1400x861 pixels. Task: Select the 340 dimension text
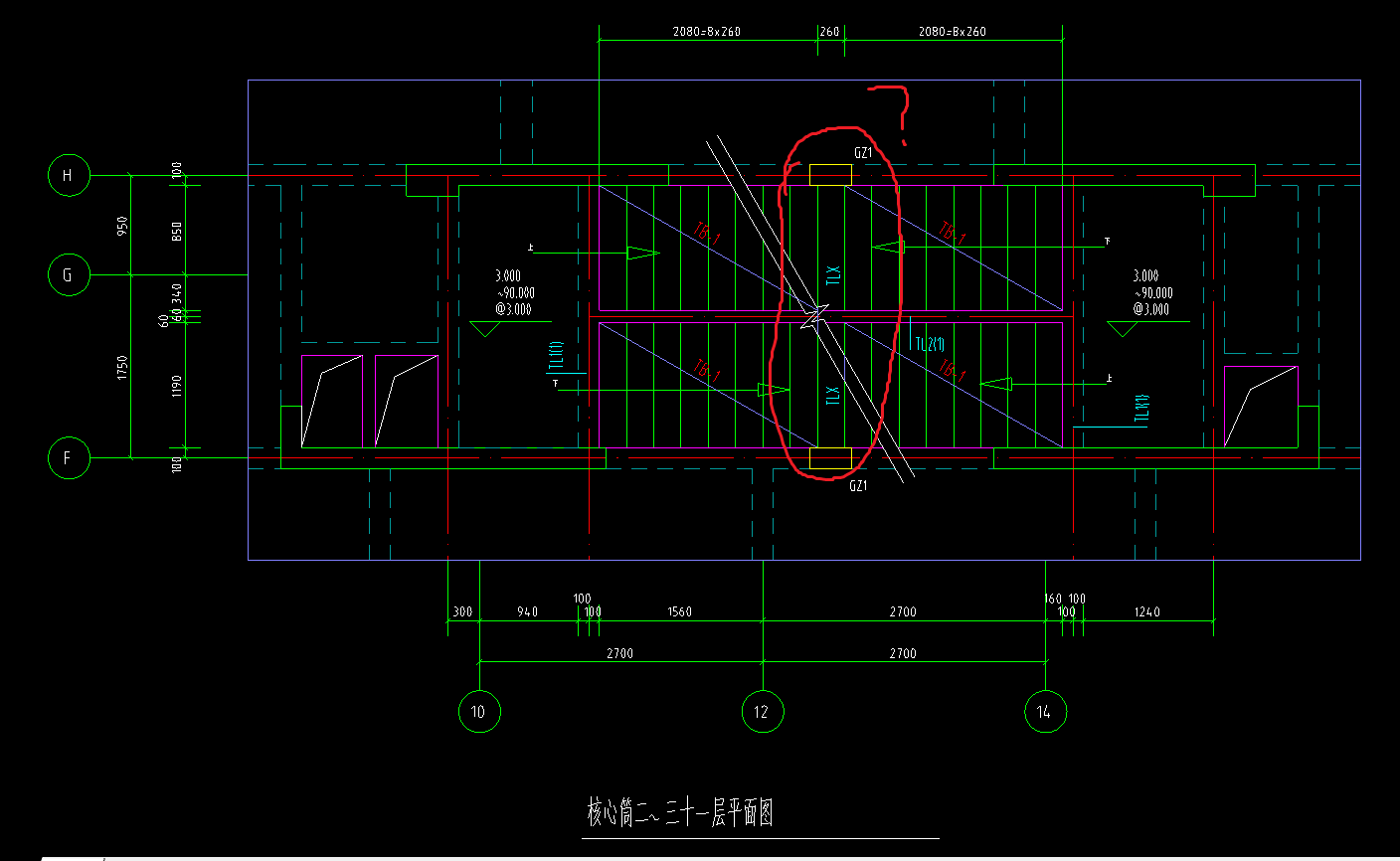point(177,295)
